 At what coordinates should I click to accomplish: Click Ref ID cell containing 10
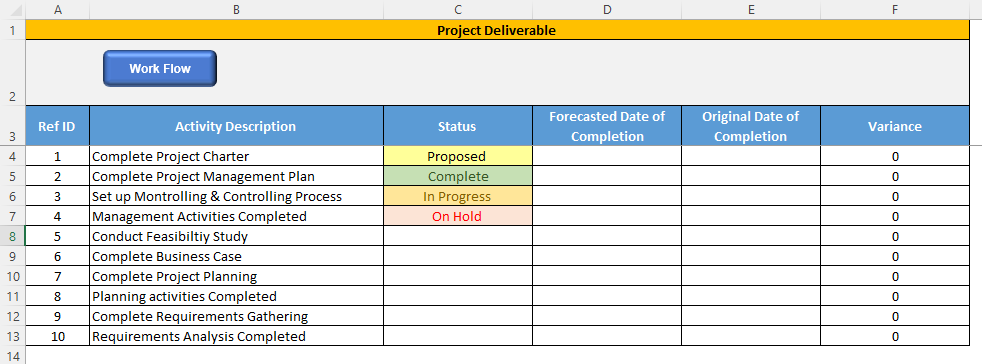[x=58, y=336]
